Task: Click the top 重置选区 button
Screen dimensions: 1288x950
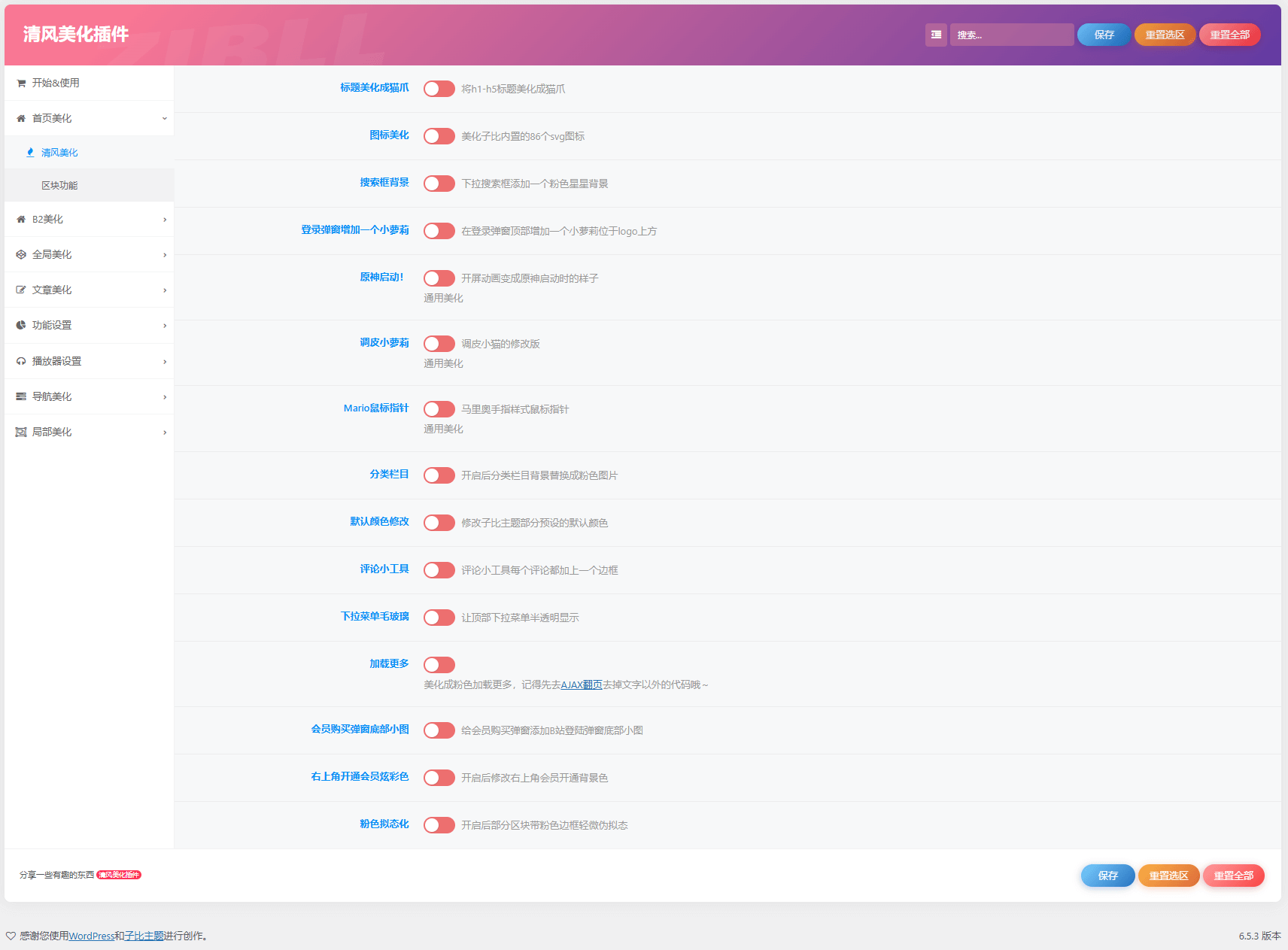Action: point(1165,35)
